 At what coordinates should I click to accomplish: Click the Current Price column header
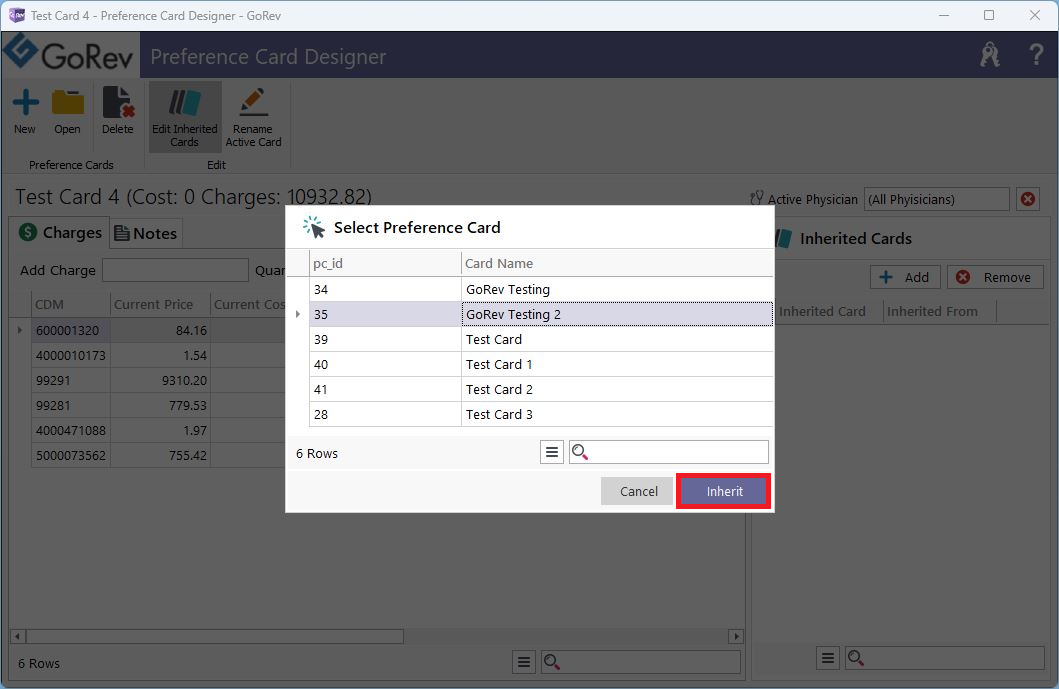160,305
